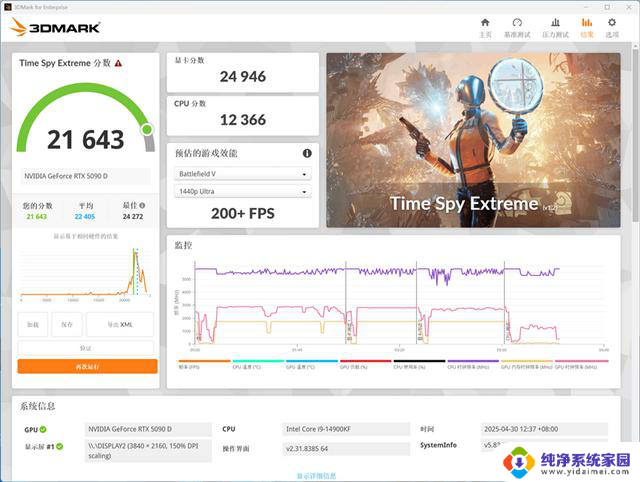Click the 保存 save button
The height and width of the screenshot is (482, 640).
(67, 324)
